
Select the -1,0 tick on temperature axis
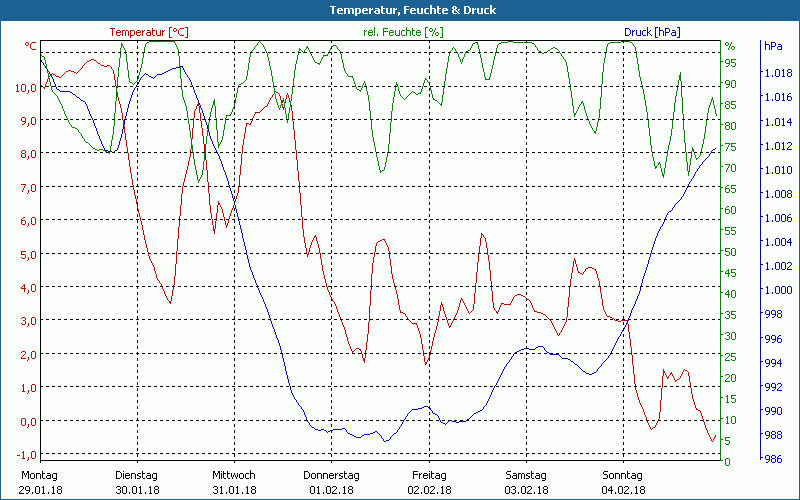point(26,454)
